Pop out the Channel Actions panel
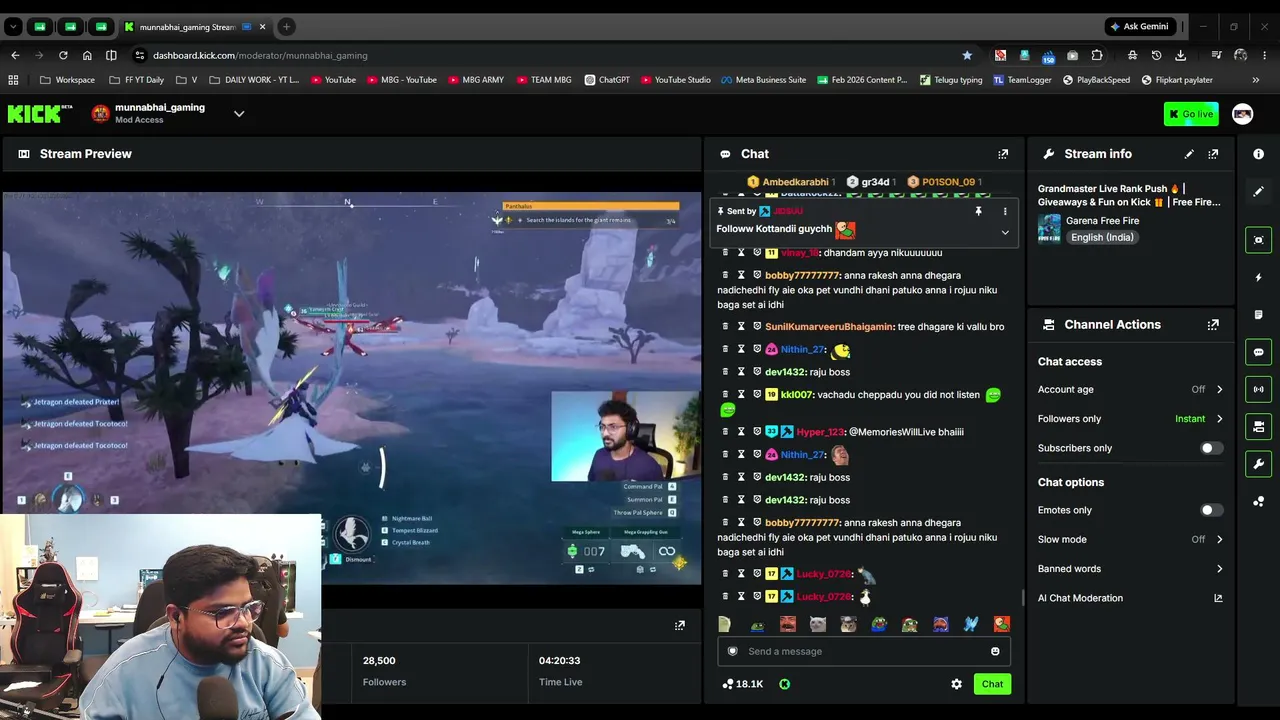 pyautogui.click(x=1213, y=325)
